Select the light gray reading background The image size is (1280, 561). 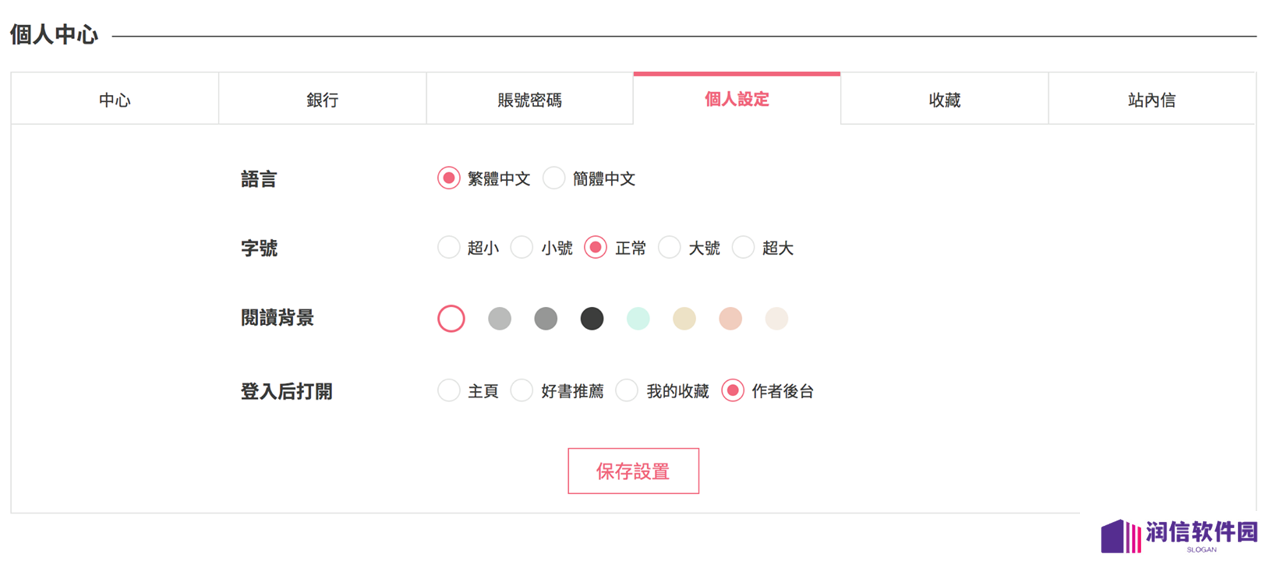click(x=499, y=319)
